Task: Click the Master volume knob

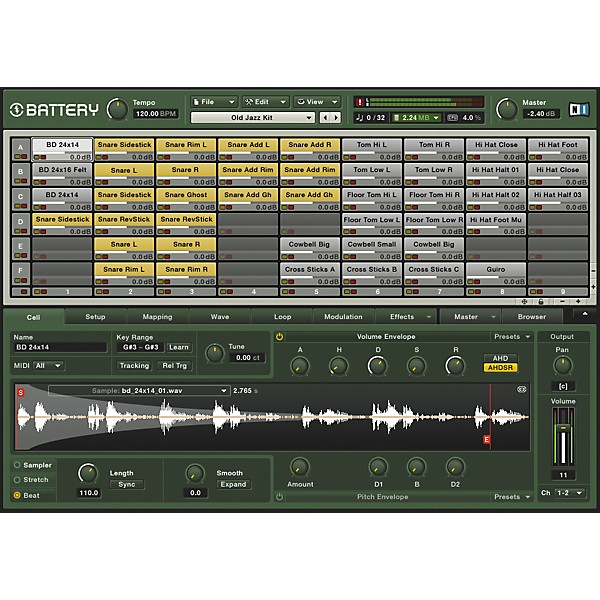Action: tap(507, 109)
